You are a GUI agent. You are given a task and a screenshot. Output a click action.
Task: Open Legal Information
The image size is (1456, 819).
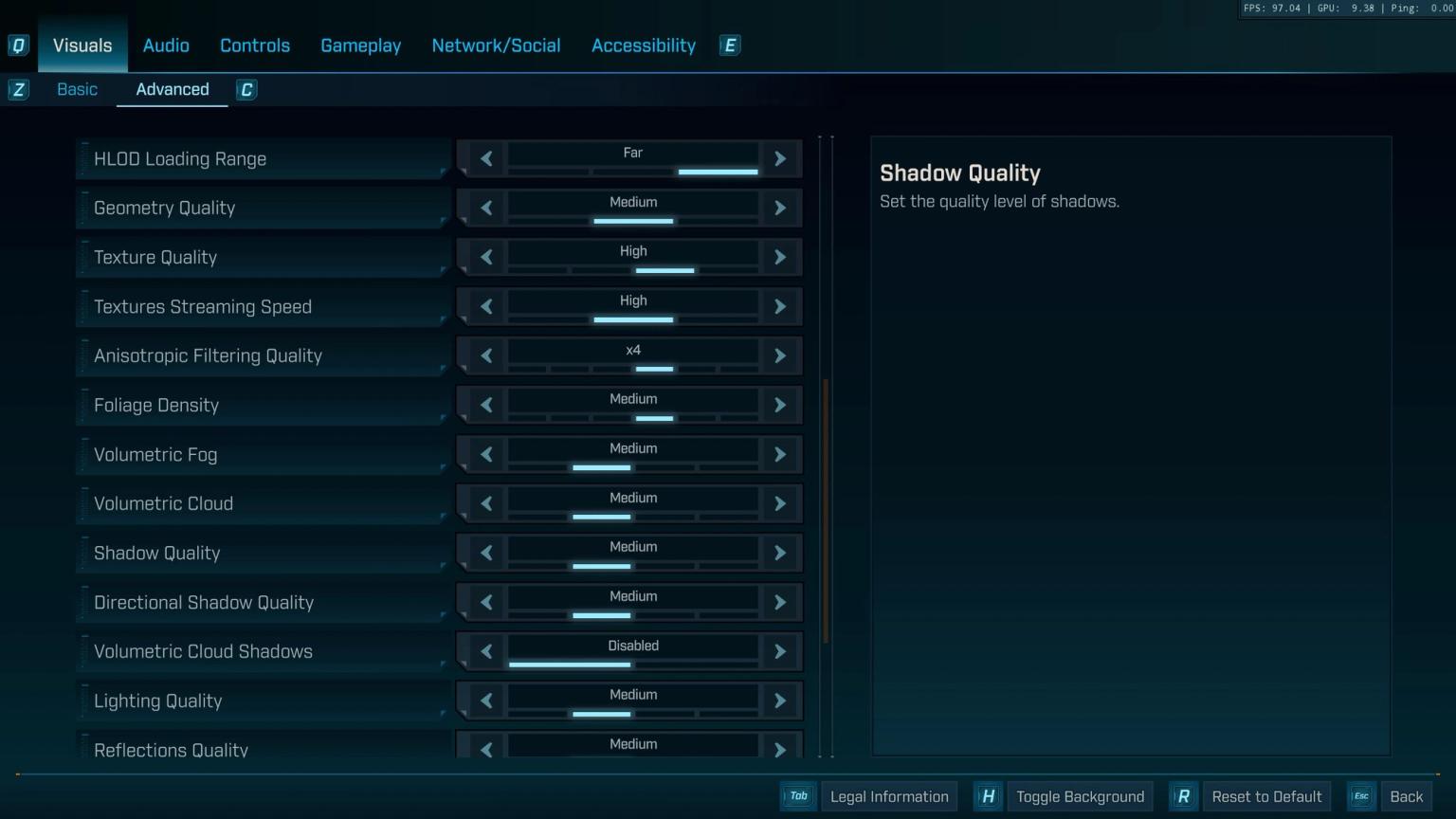click(x=888, y=796)
